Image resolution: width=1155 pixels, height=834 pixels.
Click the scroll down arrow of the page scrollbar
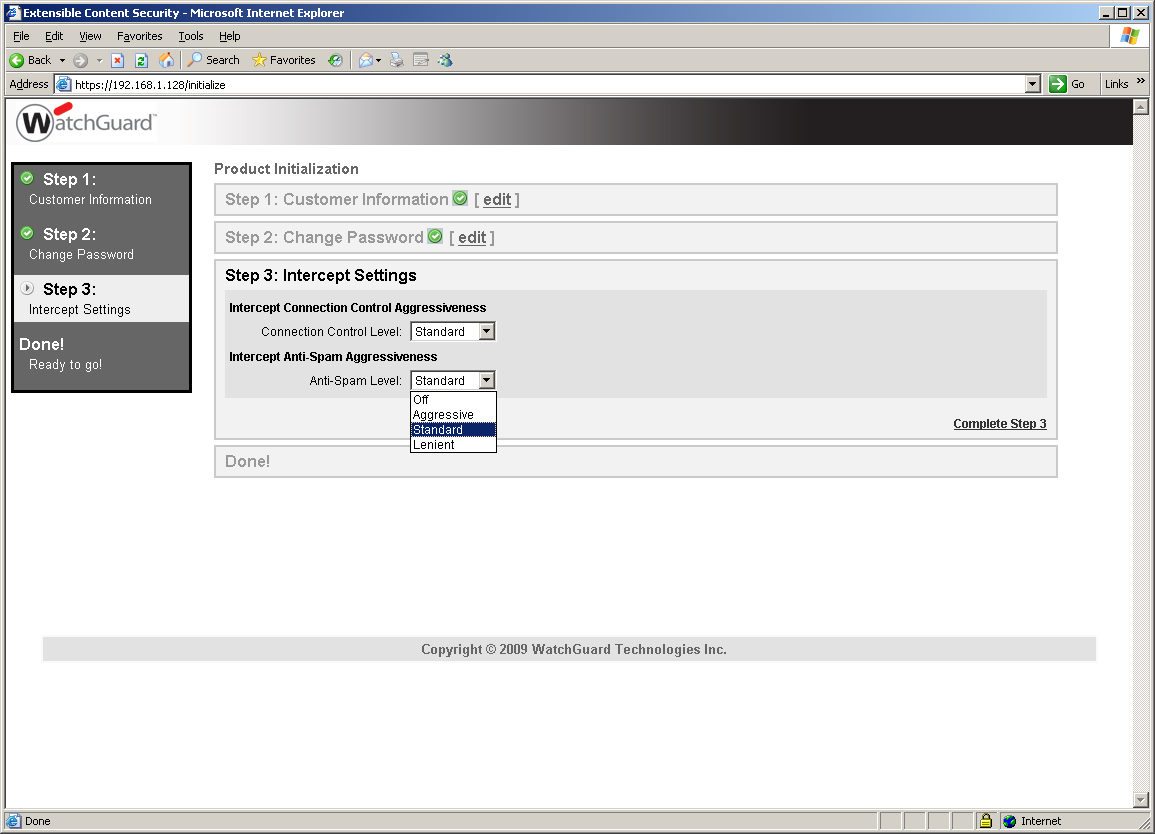(1140, 800)
